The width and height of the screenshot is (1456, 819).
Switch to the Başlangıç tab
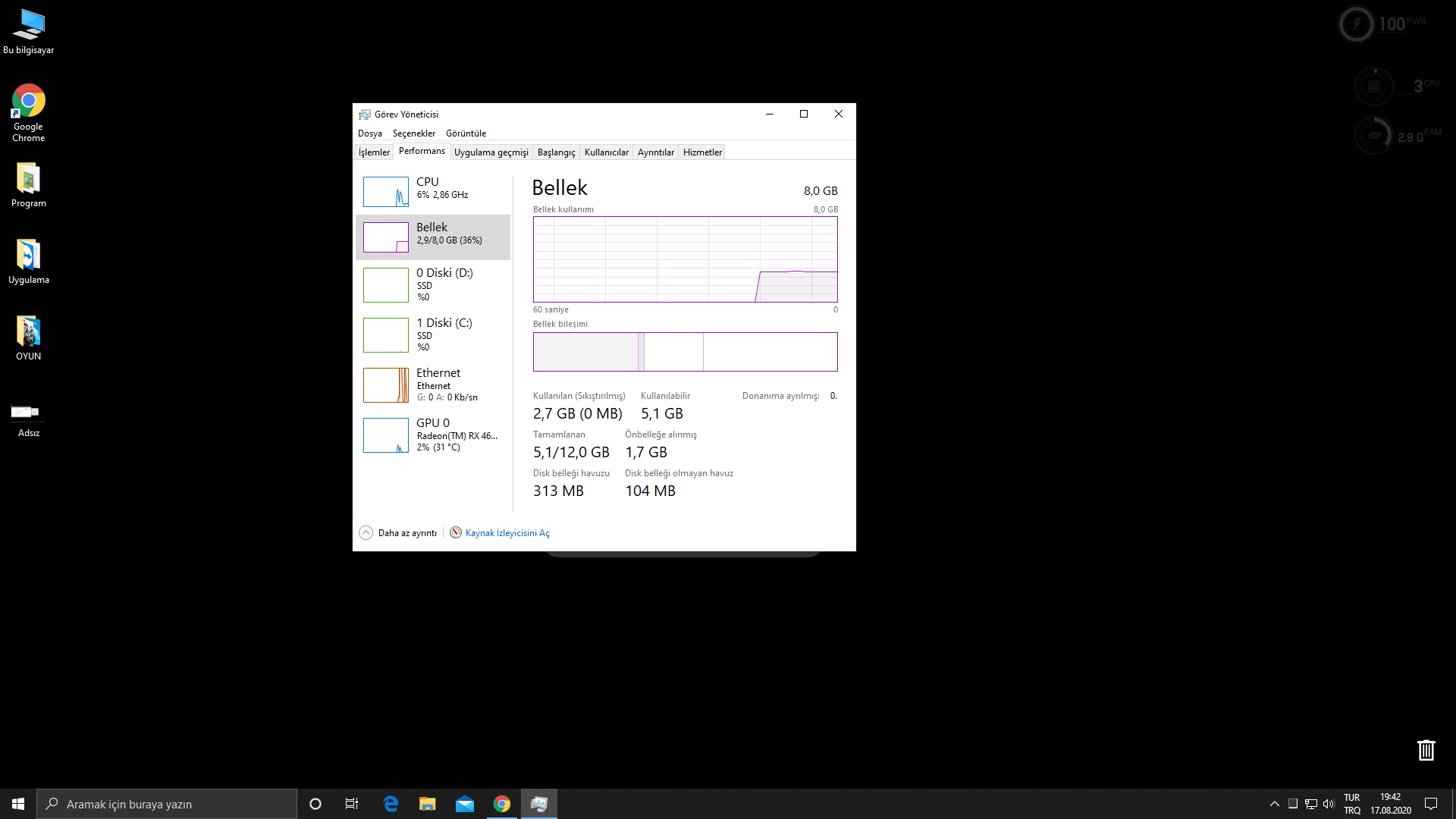[556, 152]
